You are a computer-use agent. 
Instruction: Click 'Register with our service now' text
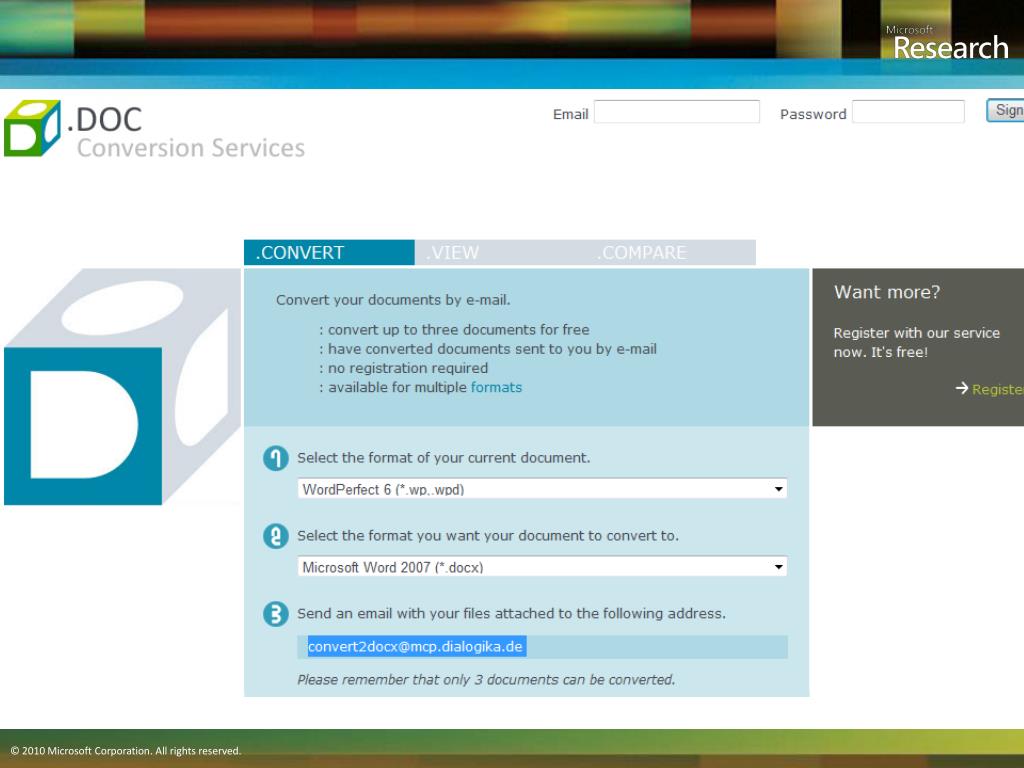(916, 342)
